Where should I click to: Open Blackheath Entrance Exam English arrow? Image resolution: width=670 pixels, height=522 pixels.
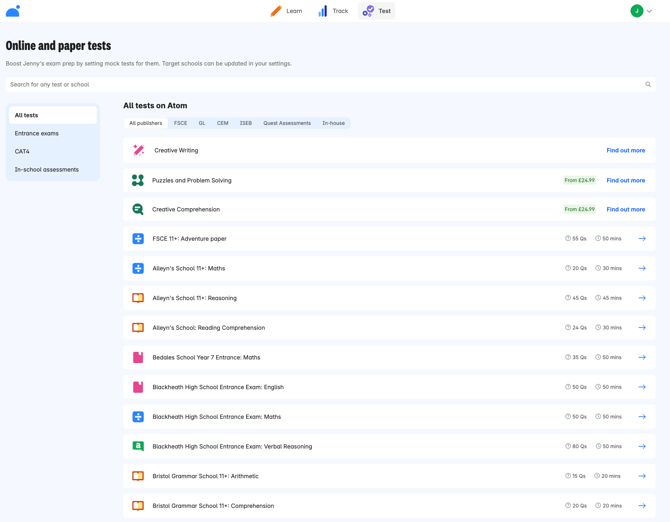642,387
